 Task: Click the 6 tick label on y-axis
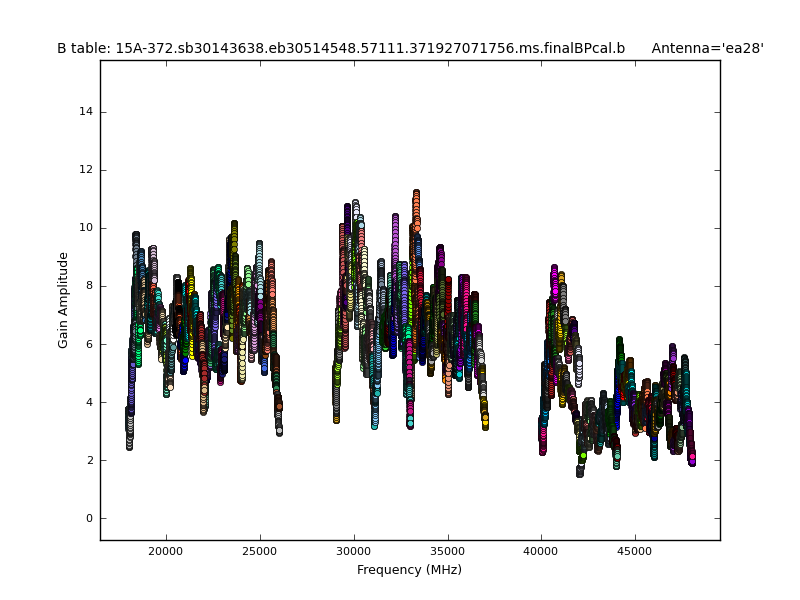[90, 344]
